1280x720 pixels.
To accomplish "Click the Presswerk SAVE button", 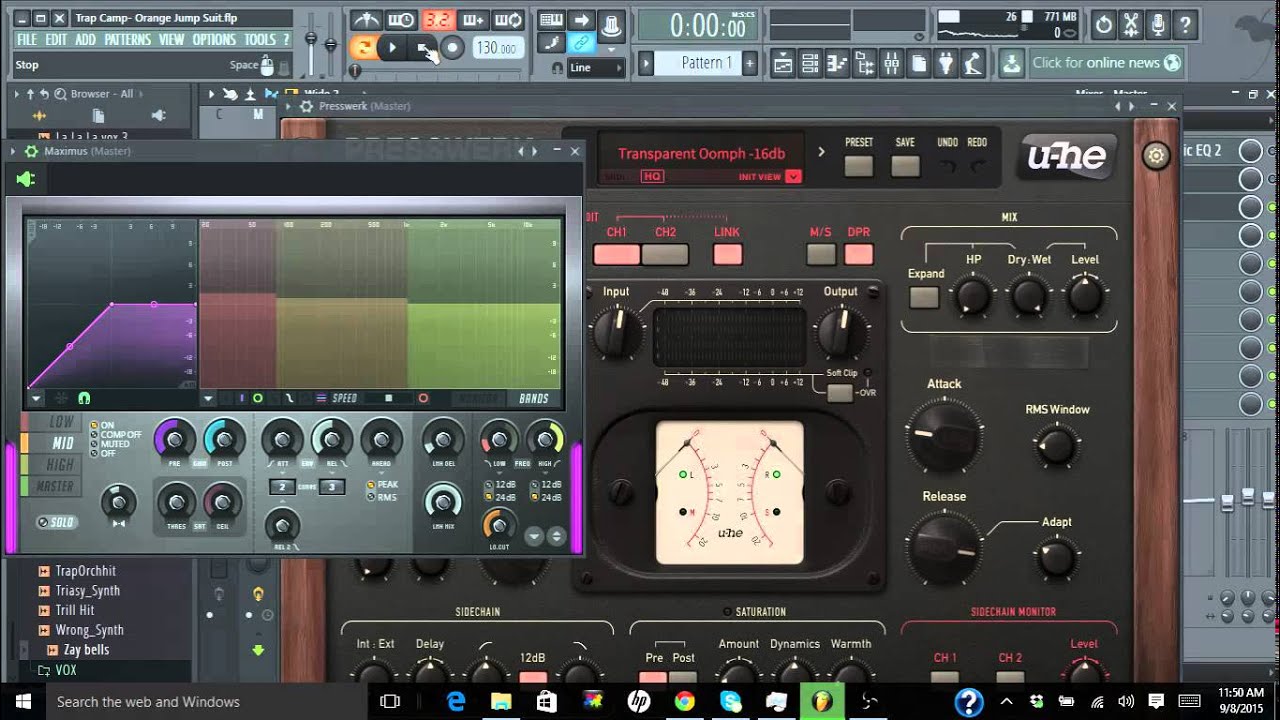I will click(x=905, y=166).
